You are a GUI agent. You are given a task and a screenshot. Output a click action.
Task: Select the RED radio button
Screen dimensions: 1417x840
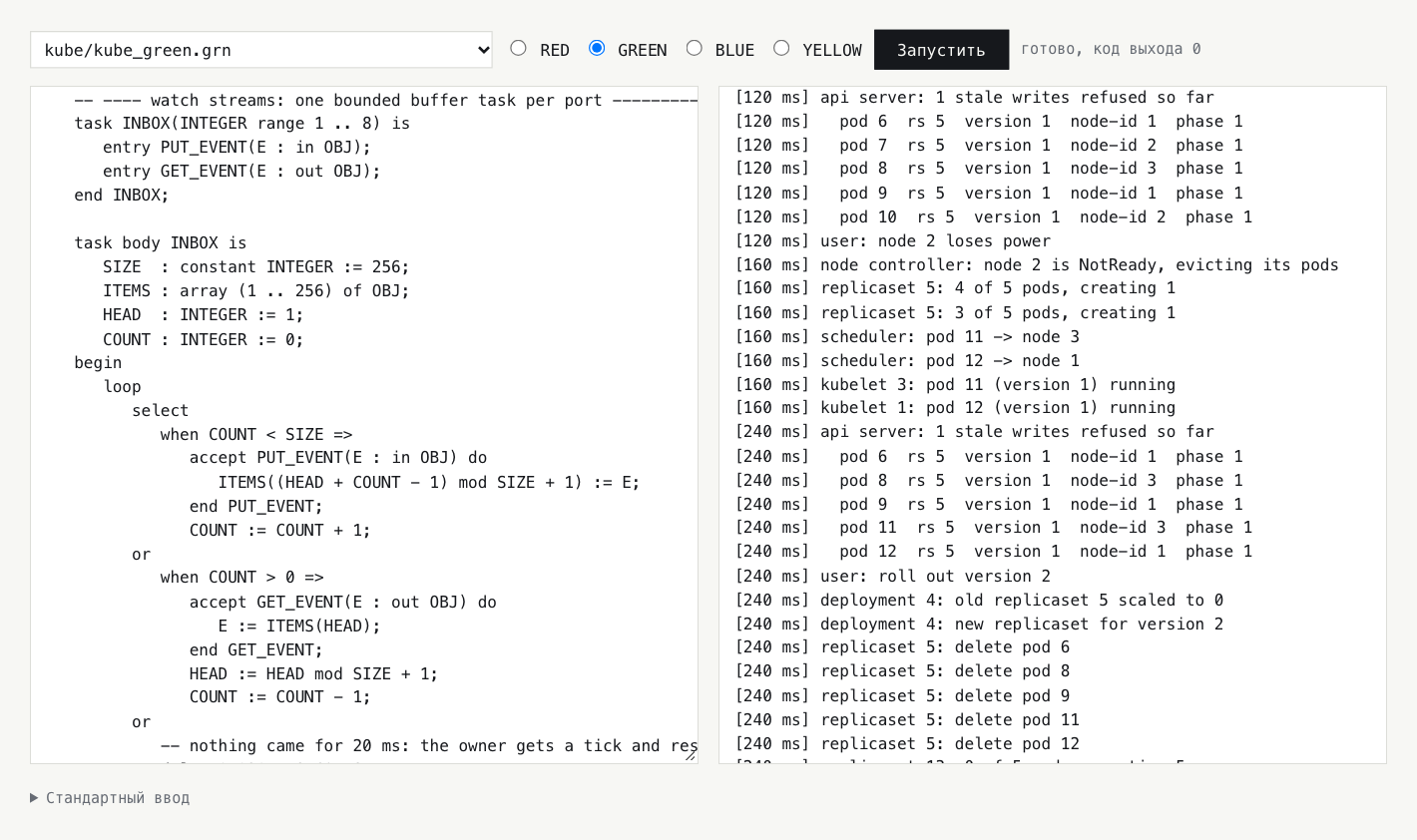518,48
